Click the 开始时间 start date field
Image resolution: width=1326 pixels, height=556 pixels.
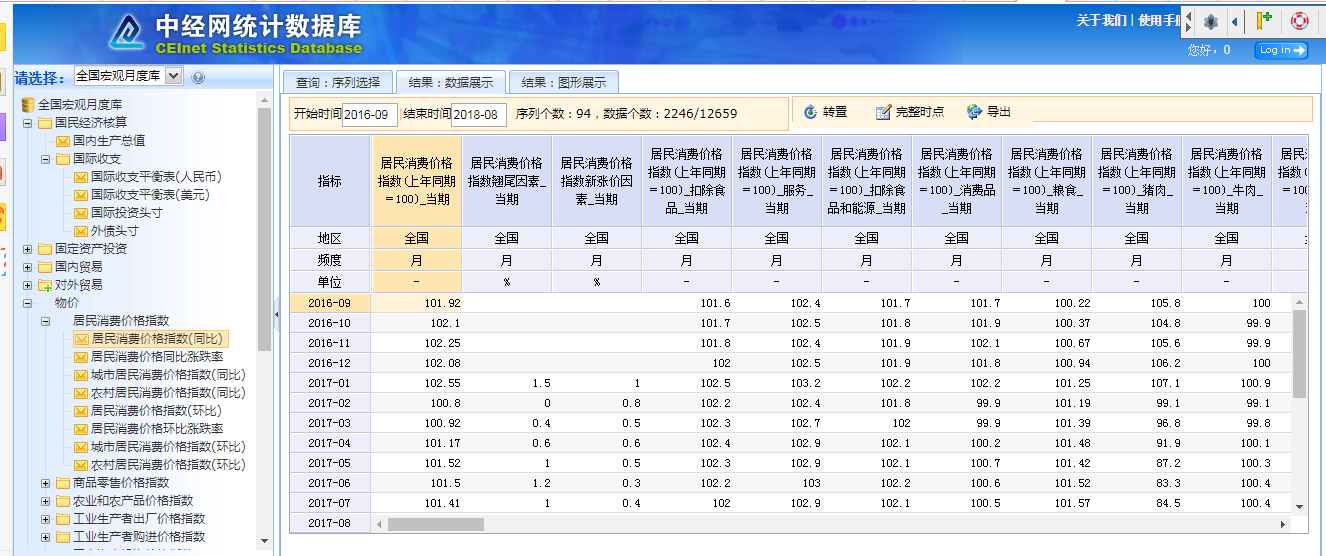click(x=370, y=114)
